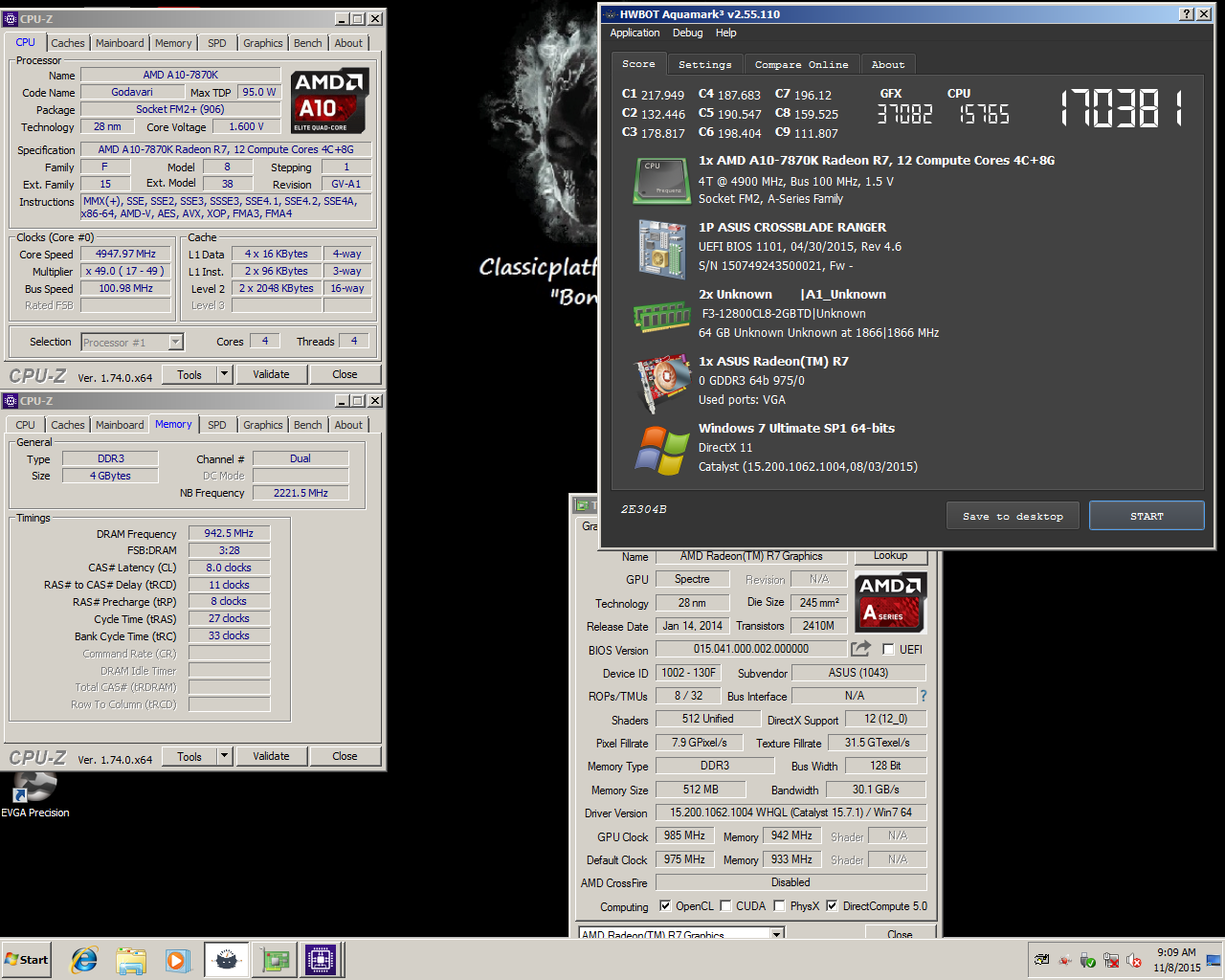This screenshot has width=1225, height=980.
Task: Switch to Aquamark About tab
Action: click(888, 64)
